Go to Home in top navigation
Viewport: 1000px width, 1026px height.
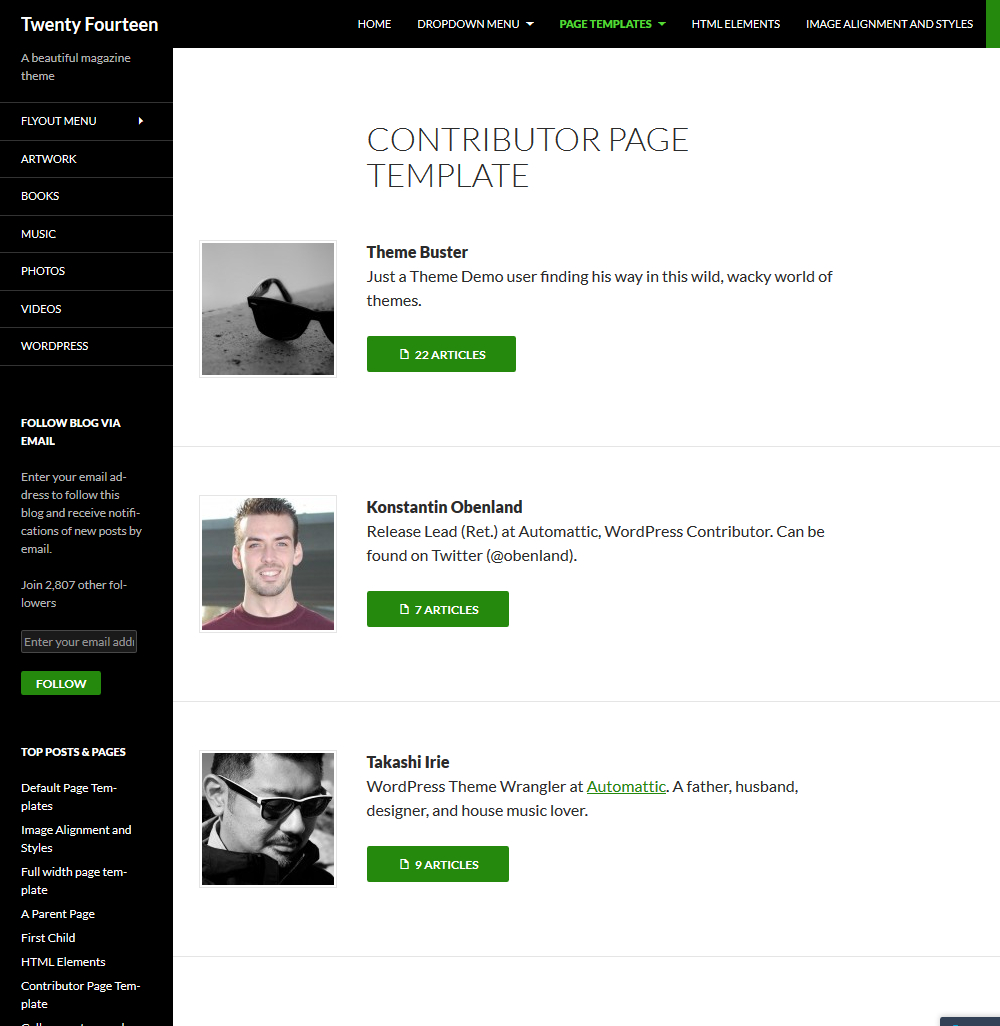click(374, 24)
